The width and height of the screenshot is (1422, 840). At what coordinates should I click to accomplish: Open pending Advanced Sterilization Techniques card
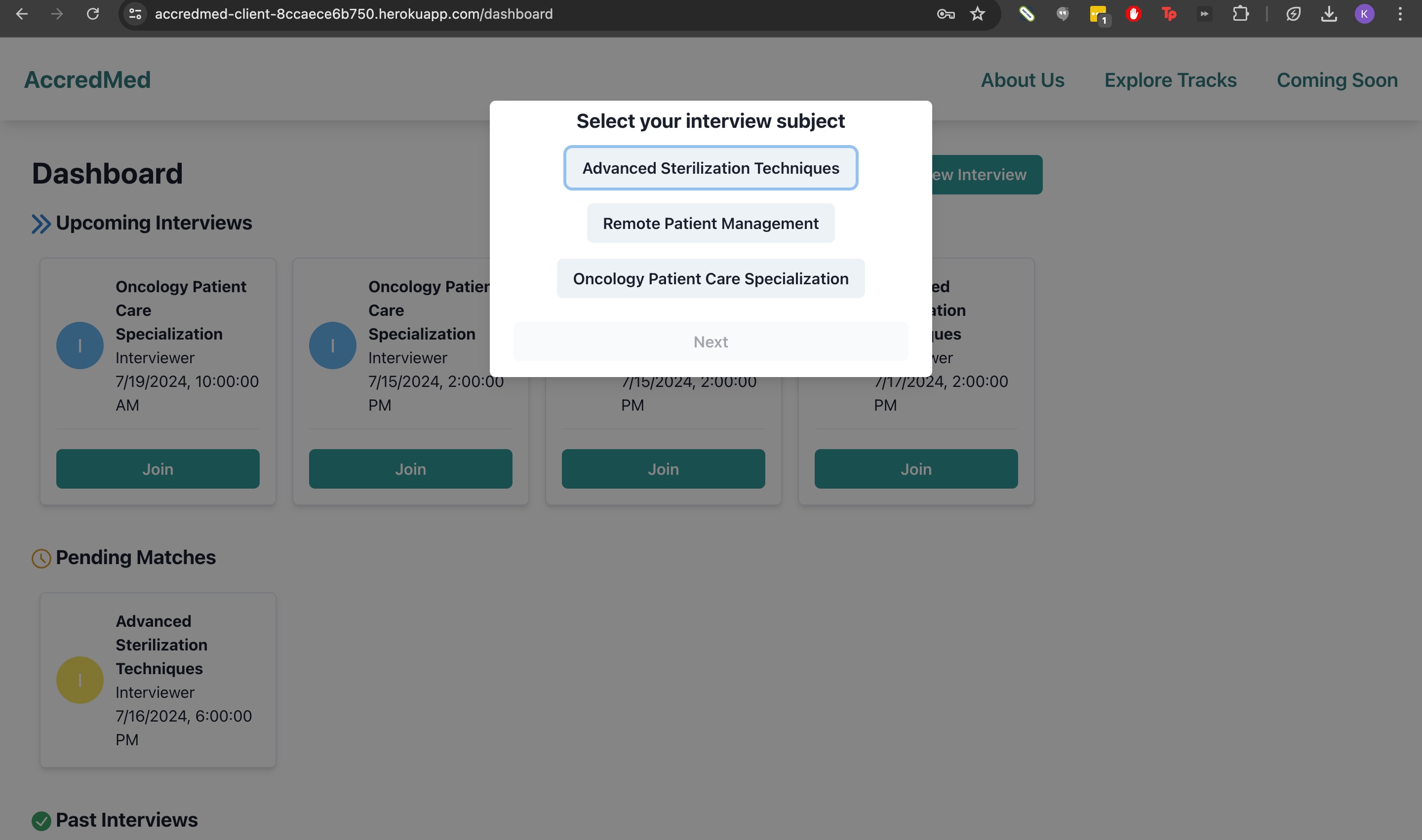click(x=158, y=680)
